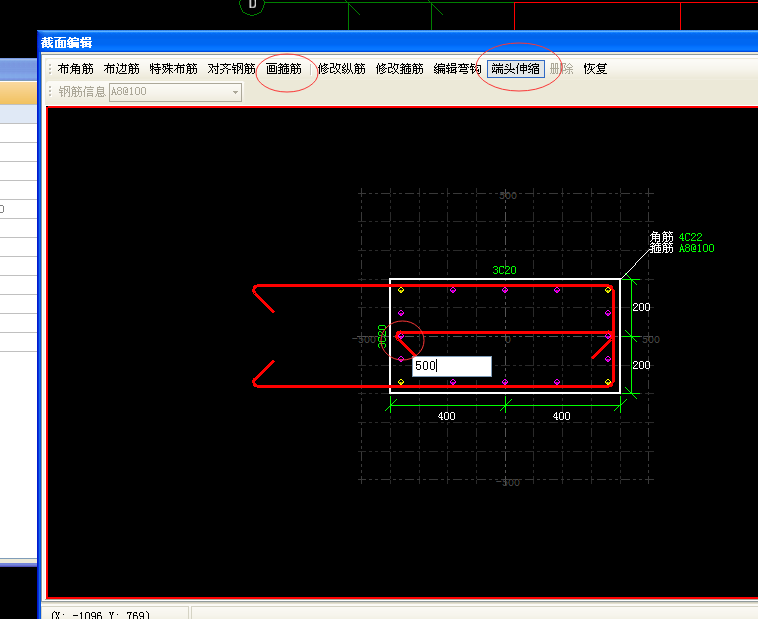This screenshot has height=619, width=758.
Task: Activate the 对齐钢筋 tool
Action: point(232,69)
